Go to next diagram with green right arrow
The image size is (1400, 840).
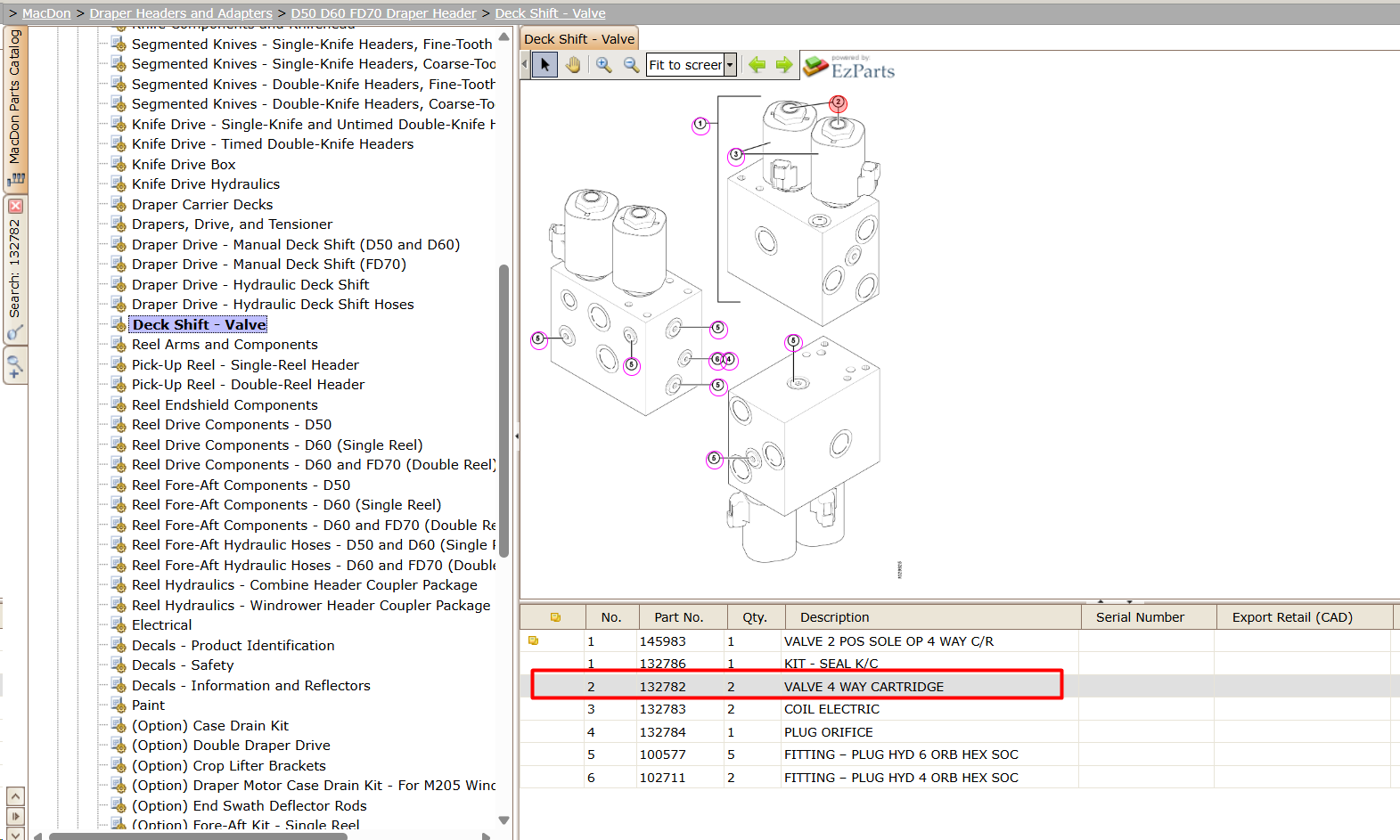pyautogui.click(x=784, y=64)
